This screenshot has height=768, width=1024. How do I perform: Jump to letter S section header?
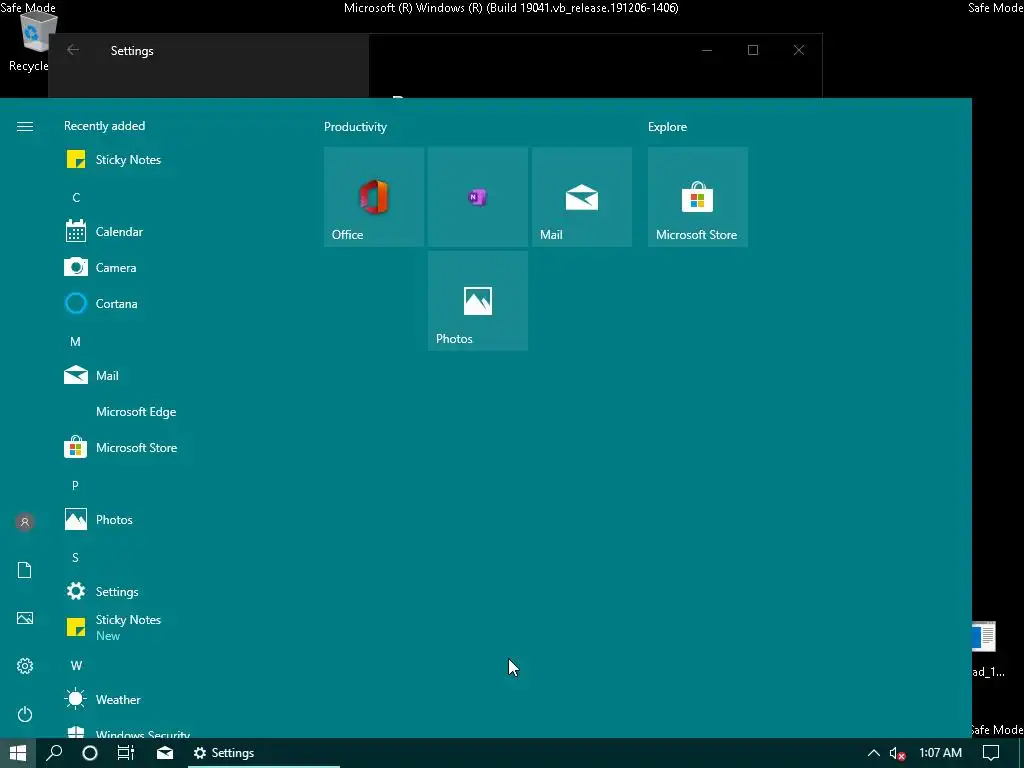(75, 557)
